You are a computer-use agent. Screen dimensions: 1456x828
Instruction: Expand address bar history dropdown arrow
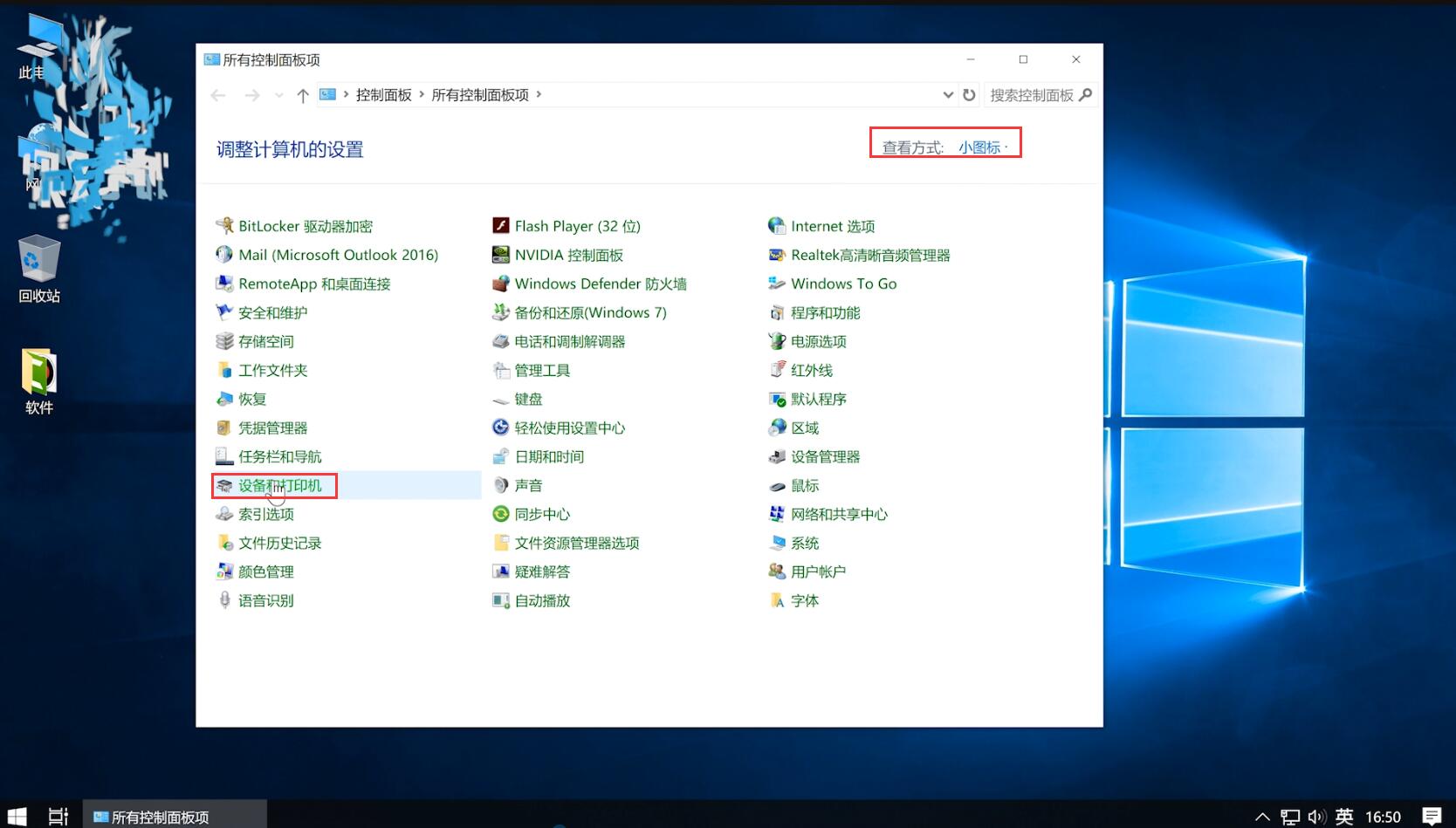pos(948,95)
